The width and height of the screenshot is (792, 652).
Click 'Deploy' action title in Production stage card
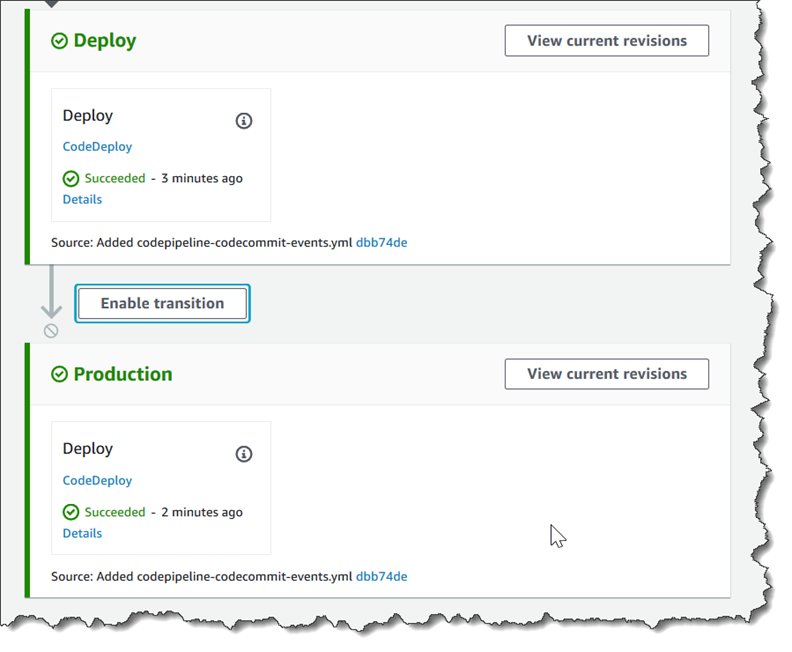[x=88, y=449]
